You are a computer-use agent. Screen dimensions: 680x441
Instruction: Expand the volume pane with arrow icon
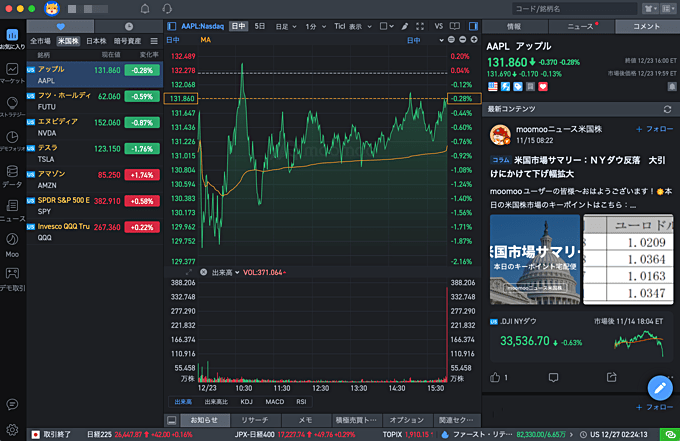pos(189,272)
